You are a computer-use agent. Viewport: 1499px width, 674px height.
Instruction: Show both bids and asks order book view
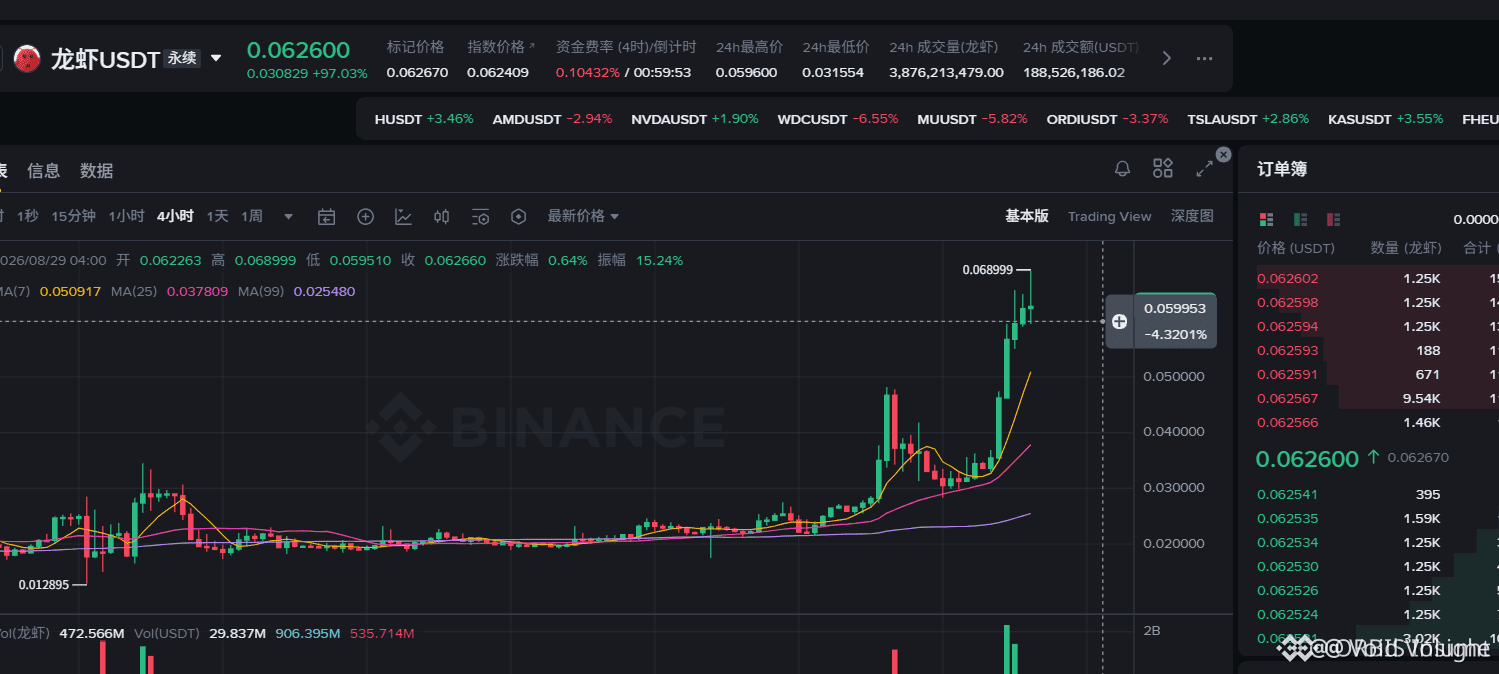(1266, 219)
